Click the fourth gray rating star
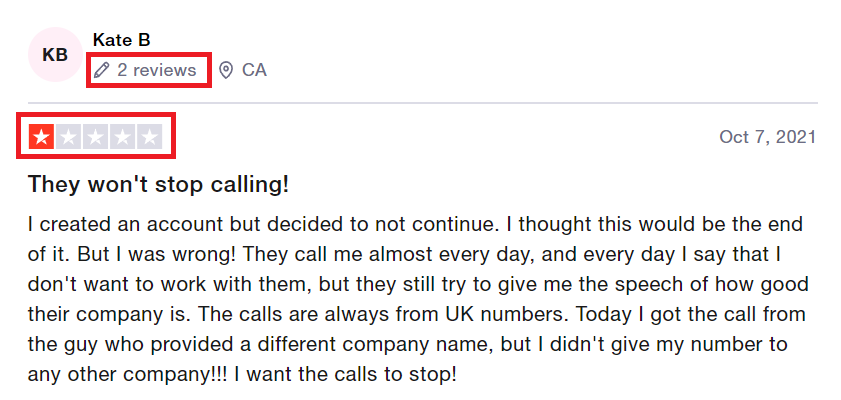Viewport: 841px width, 400px height. coord(122,136)
